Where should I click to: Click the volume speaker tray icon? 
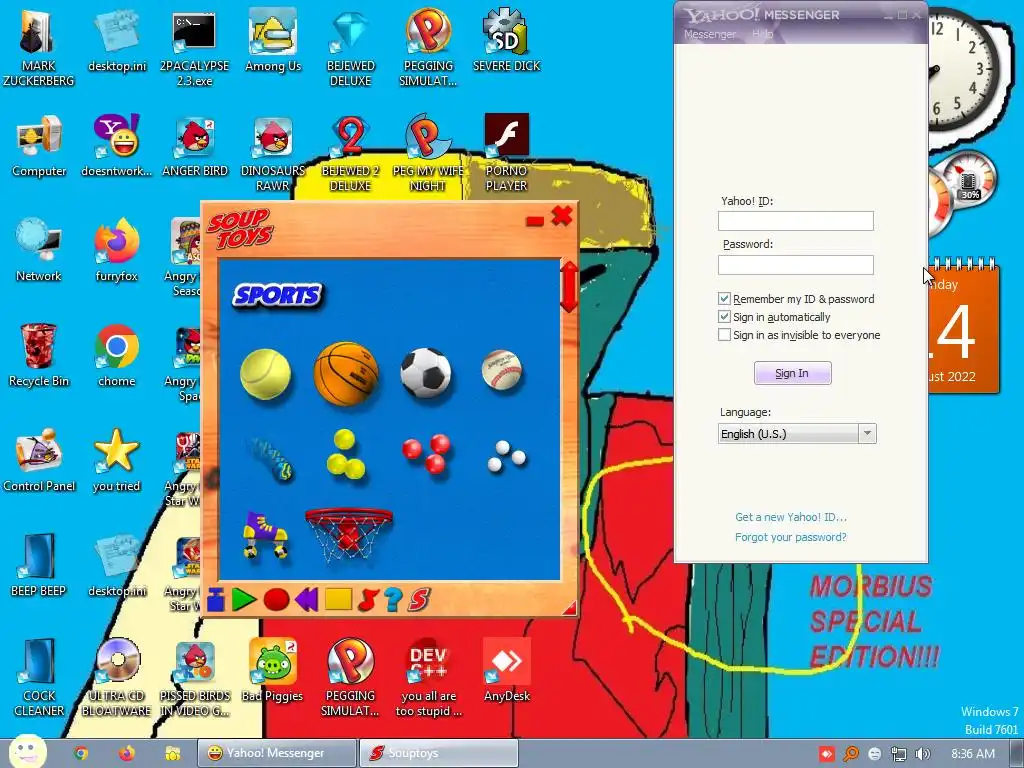[x=922, y=754]
